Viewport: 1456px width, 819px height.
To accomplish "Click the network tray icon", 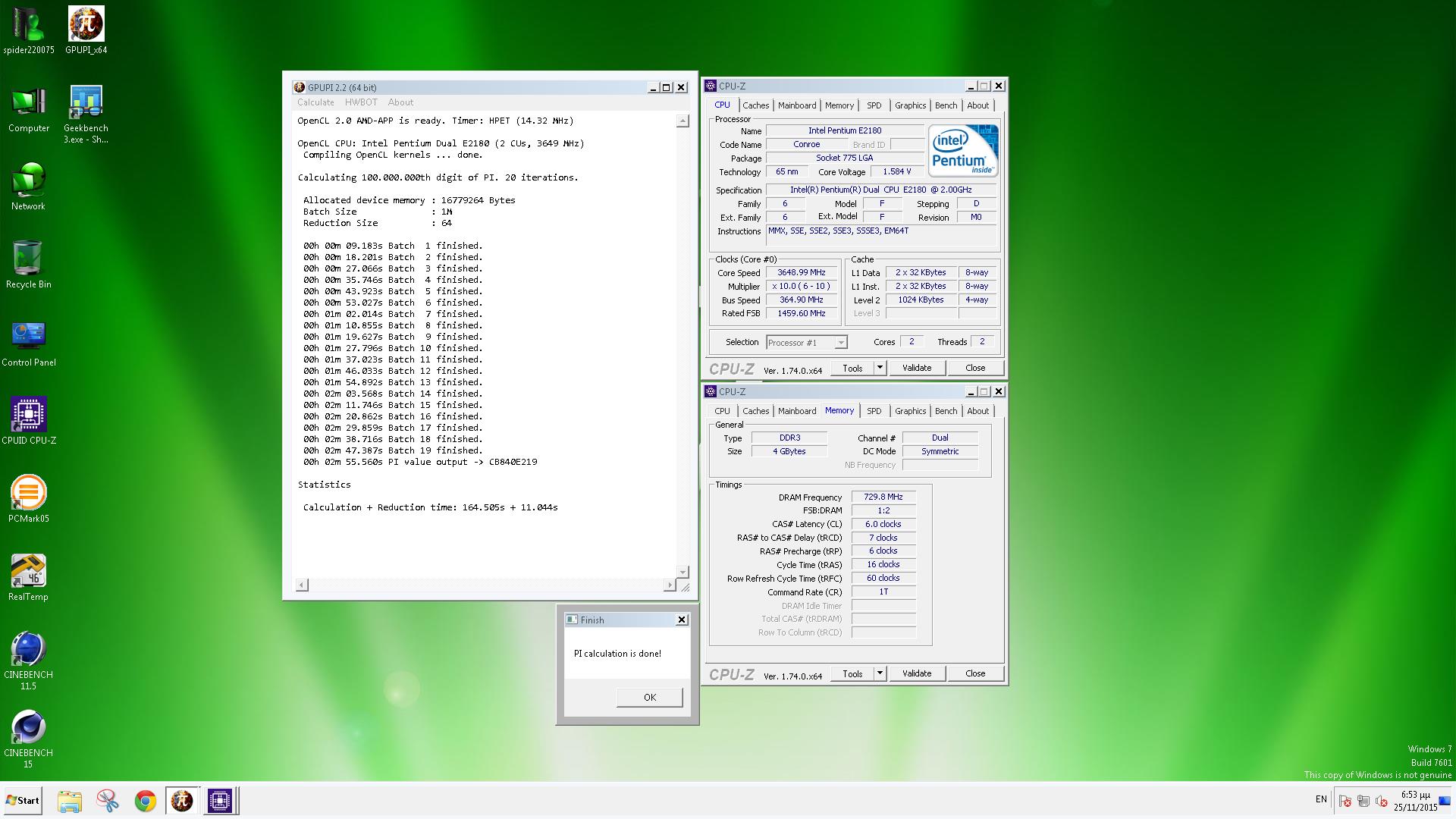I will (x=1363, y=801).
